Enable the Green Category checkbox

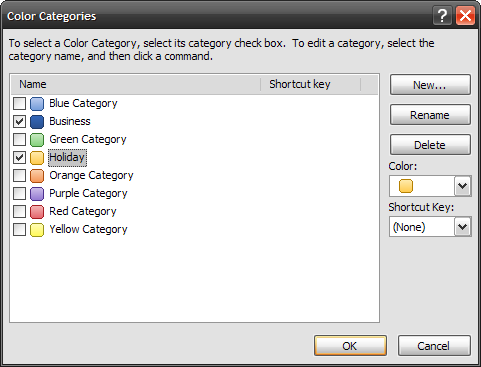19,140
